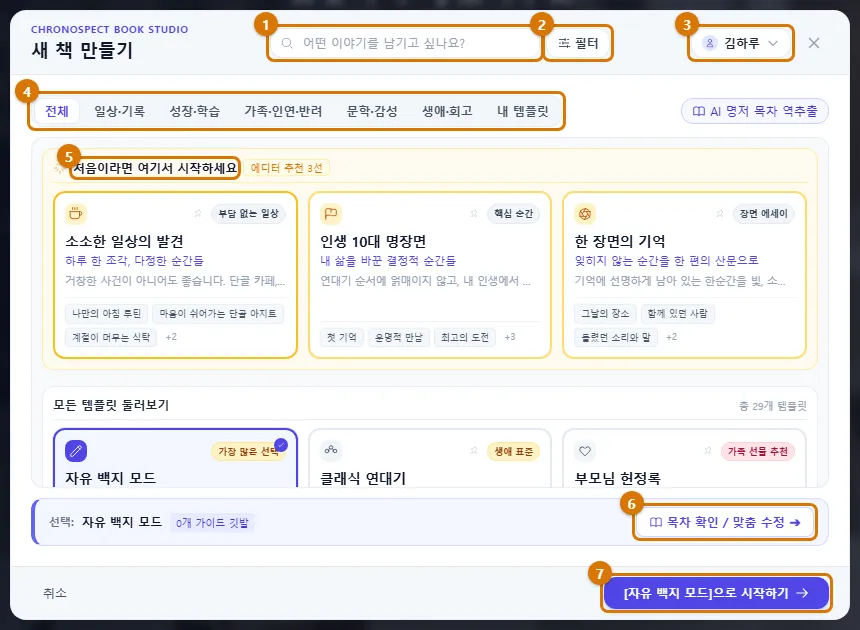Click the 운명적 만남 chip
The height and width of the screenshot is (630, 860).
399,337
